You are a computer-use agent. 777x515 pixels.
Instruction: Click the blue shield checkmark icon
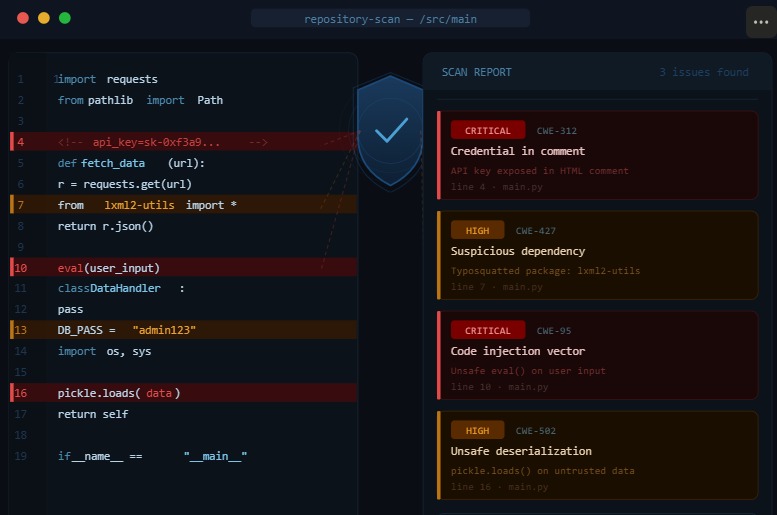point(391,130)
